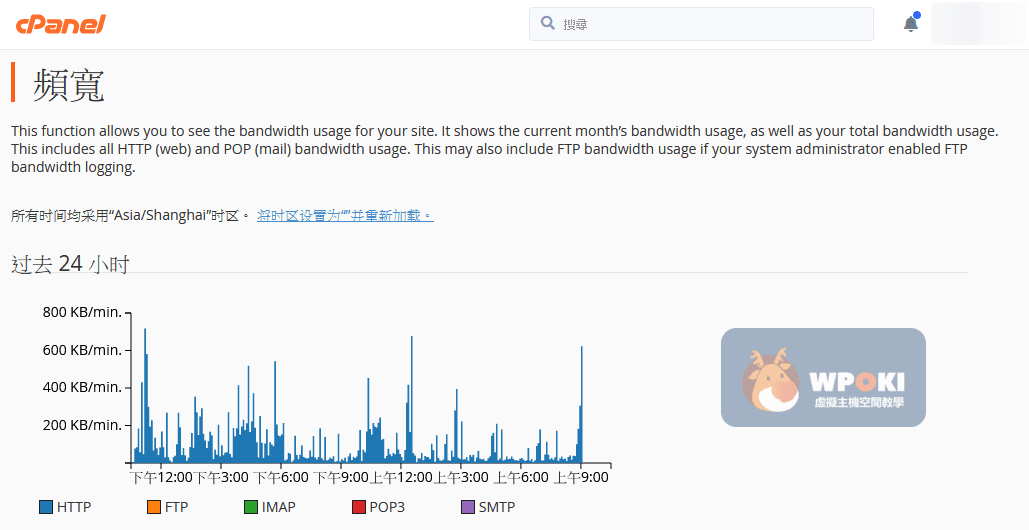Click the orange FTP legend swatch

(153, 507)
